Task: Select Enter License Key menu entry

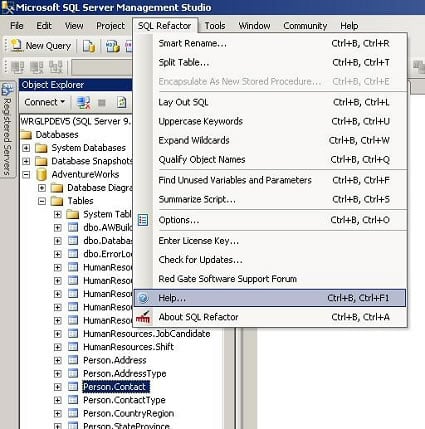Action: click(x=270, y=241)
